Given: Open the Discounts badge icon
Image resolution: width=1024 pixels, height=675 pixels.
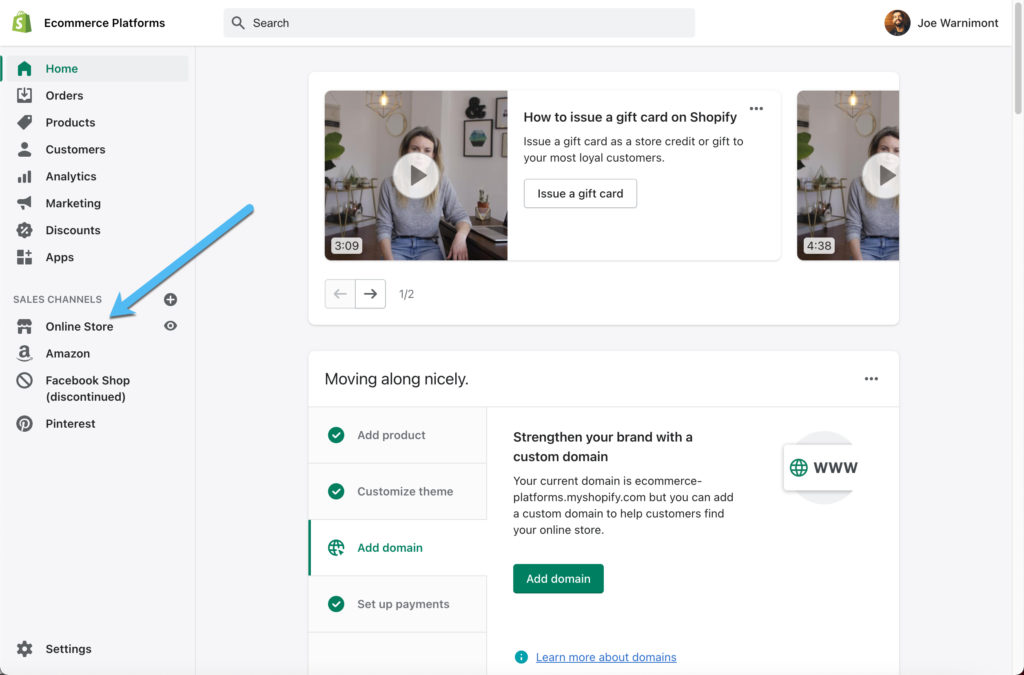Looking at the screenshot, I should click(x=25, y=231).
